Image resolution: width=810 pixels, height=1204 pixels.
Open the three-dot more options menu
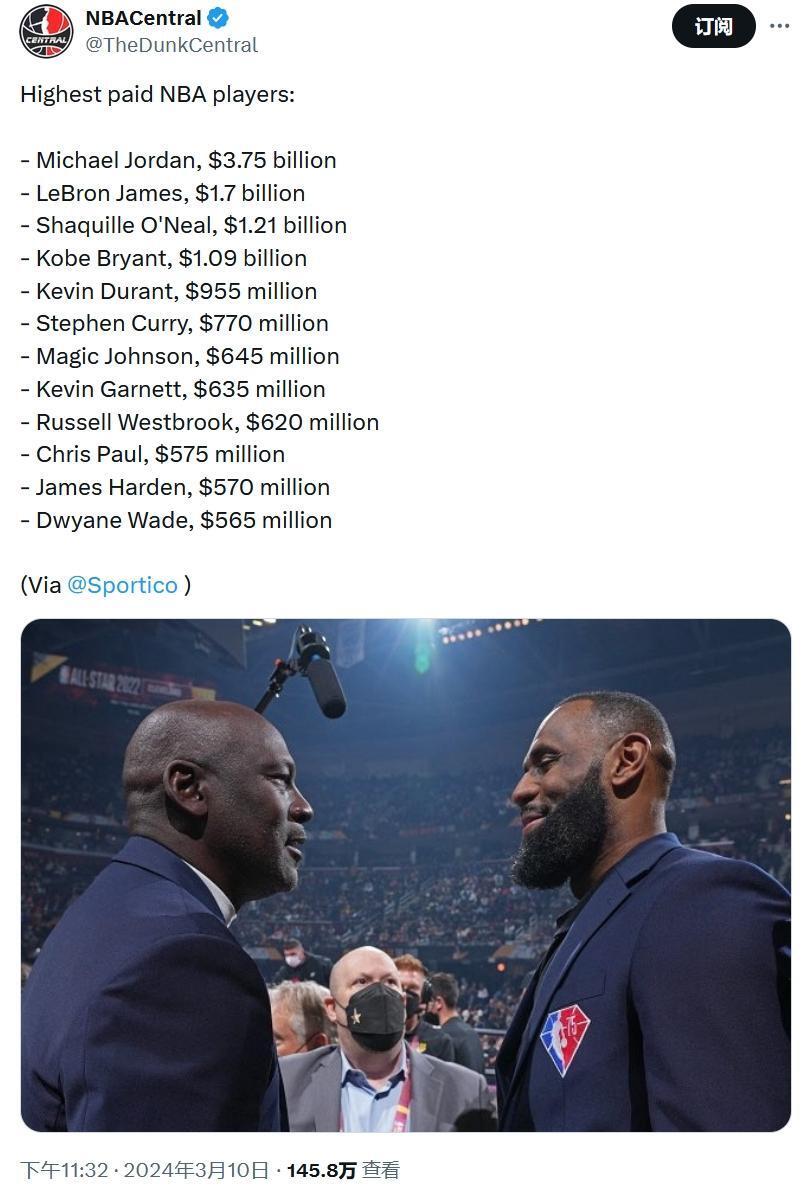tap(779, 27)
